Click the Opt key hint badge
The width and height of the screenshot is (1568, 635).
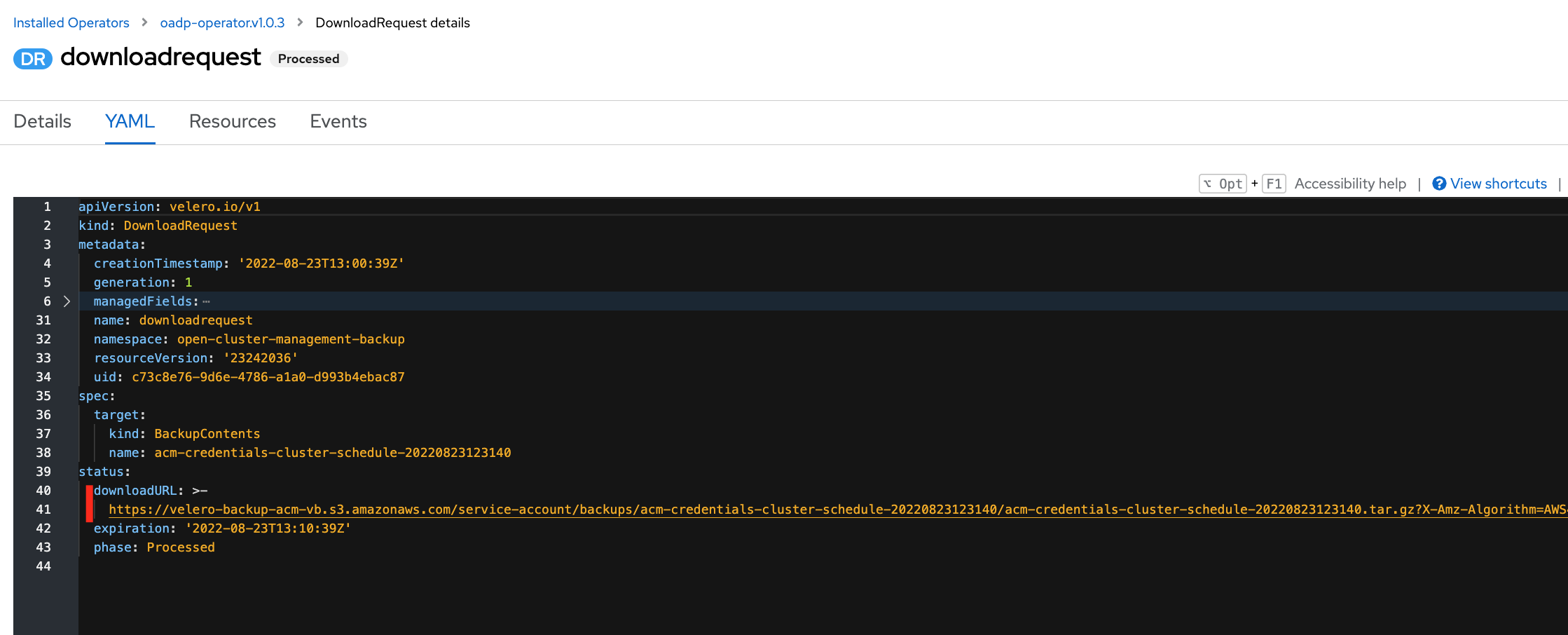(1222, 183)
